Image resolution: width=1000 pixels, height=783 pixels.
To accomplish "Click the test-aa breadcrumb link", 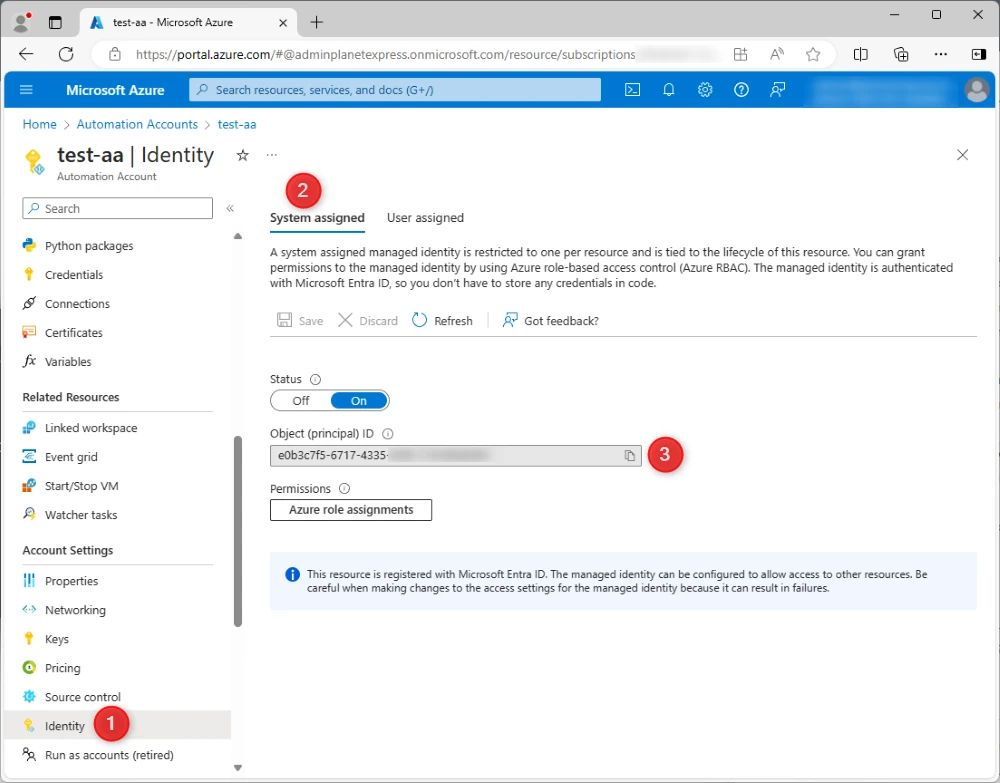I will [x=237, y=124].
